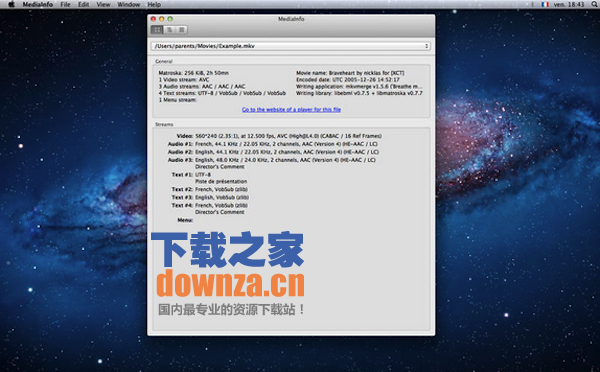Click the '4 Text streams: UTF-8' line

(222, 93)
